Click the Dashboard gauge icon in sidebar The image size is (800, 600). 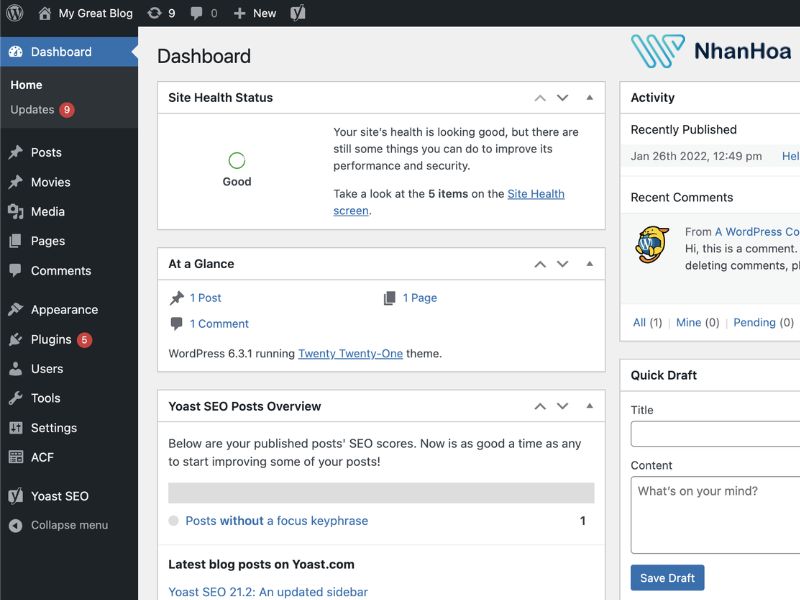[x=16, y=52]
